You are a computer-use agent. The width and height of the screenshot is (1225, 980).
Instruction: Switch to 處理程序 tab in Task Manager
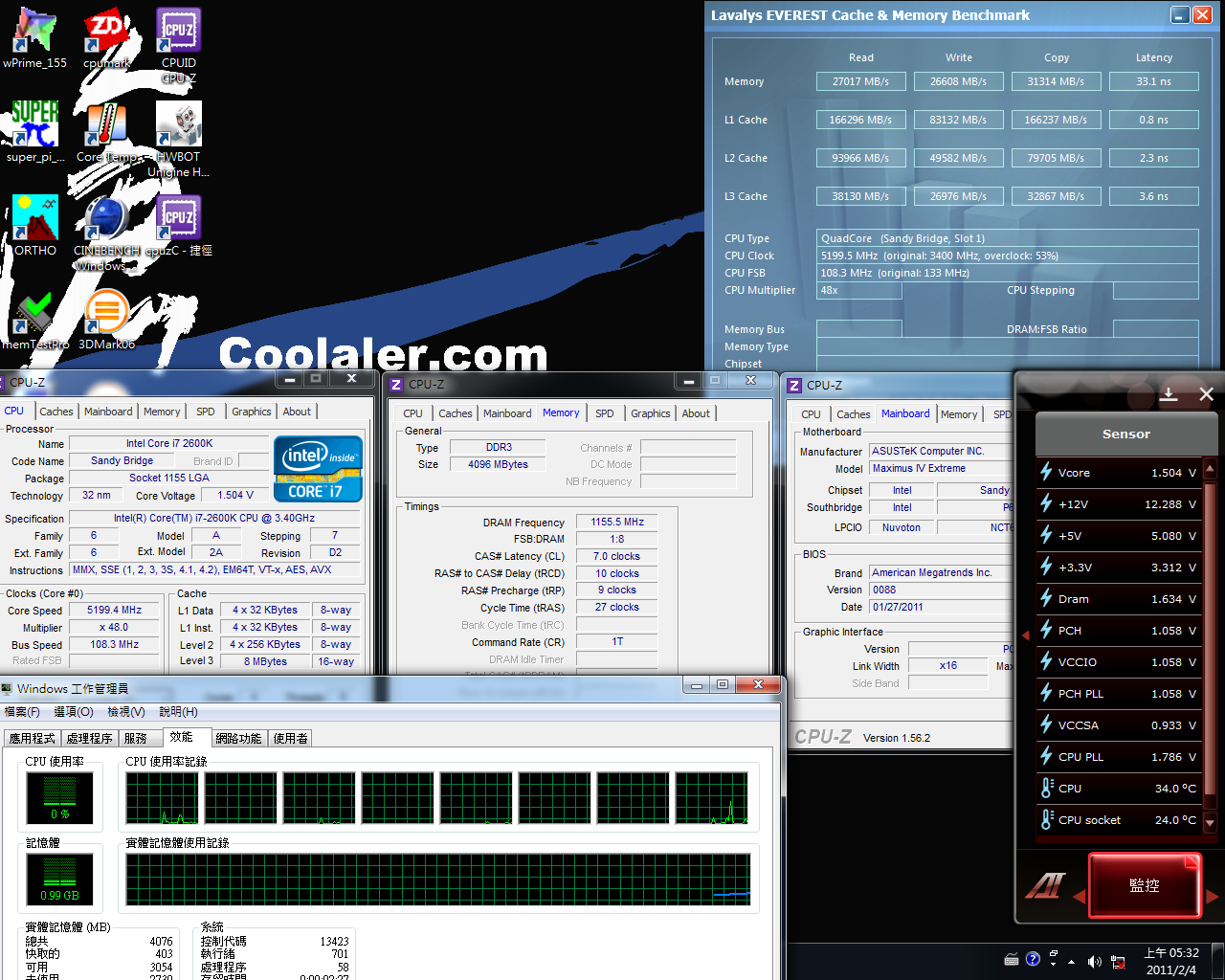(x=90, y=738)
